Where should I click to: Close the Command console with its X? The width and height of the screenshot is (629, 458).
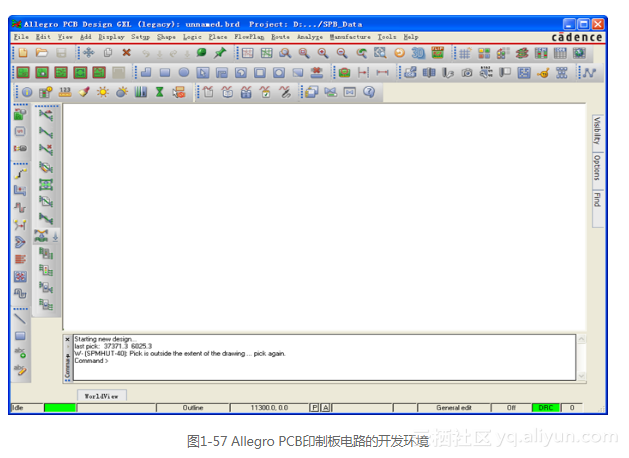[x=67, y=339]
